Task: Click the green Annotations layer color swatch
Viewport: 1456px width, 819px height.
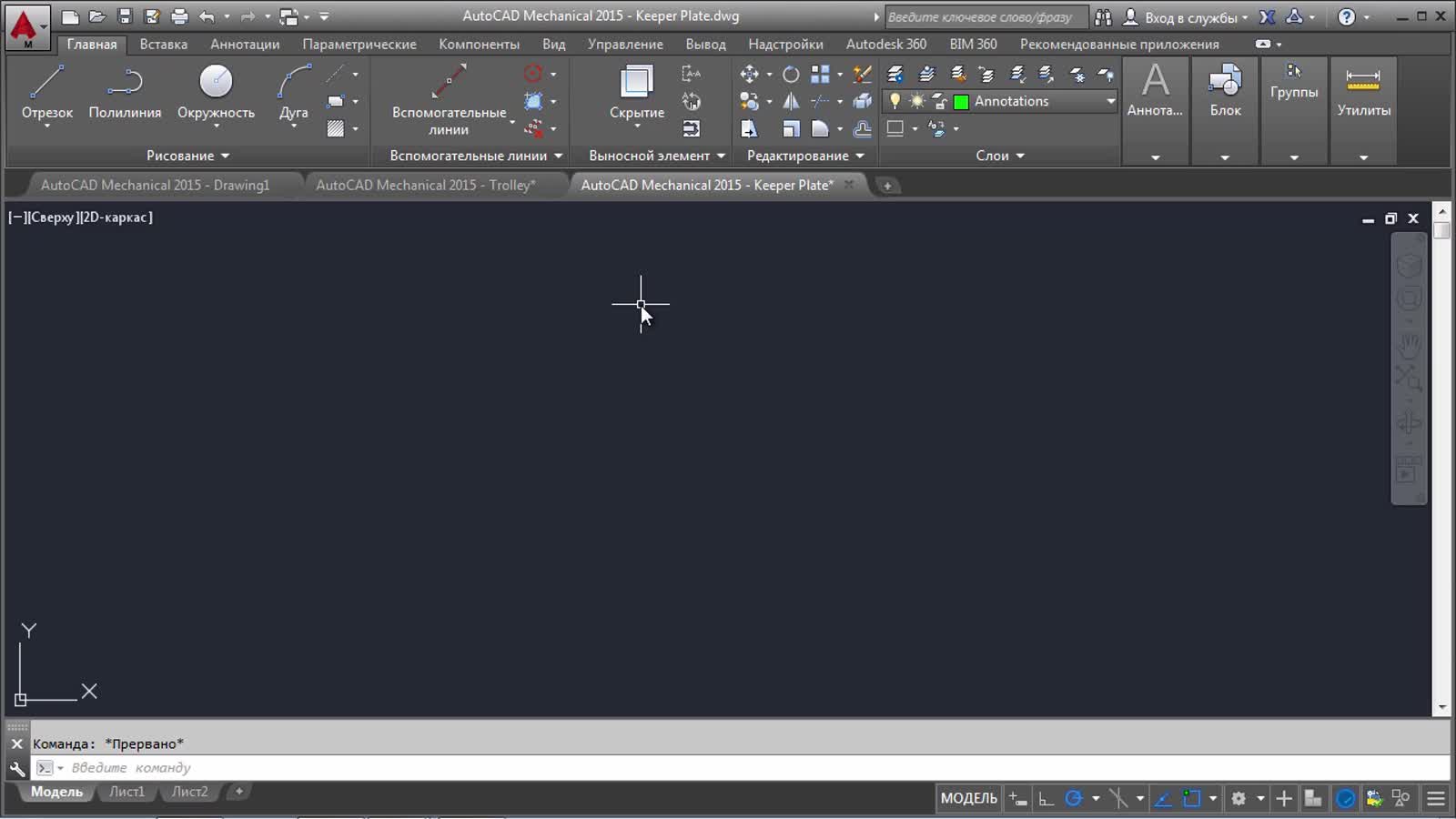Action: [x=961, y=102]
